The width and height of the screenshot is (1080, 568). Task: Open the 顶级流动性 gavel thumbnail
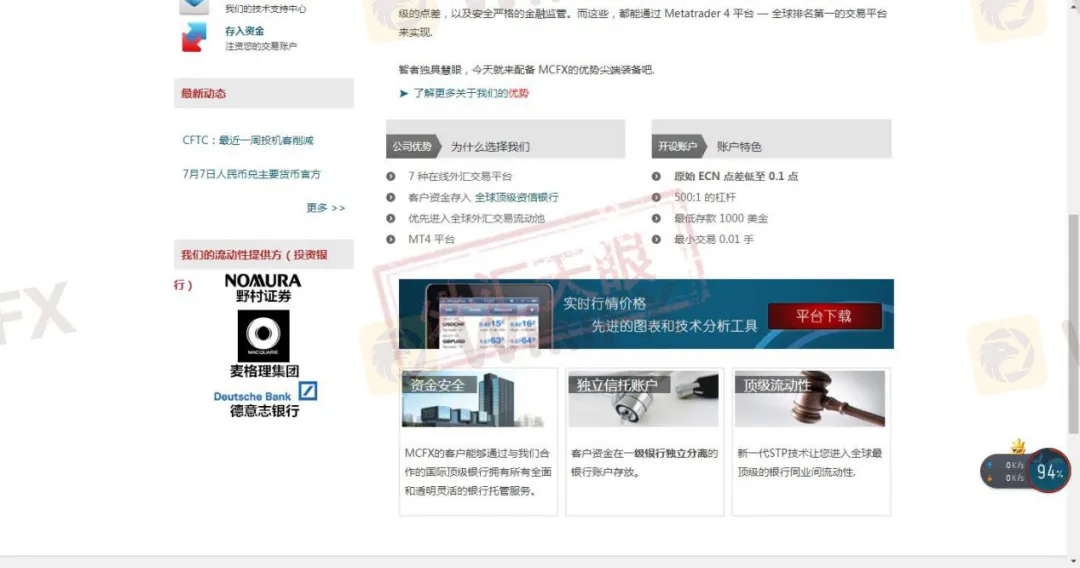pos(810,399)
